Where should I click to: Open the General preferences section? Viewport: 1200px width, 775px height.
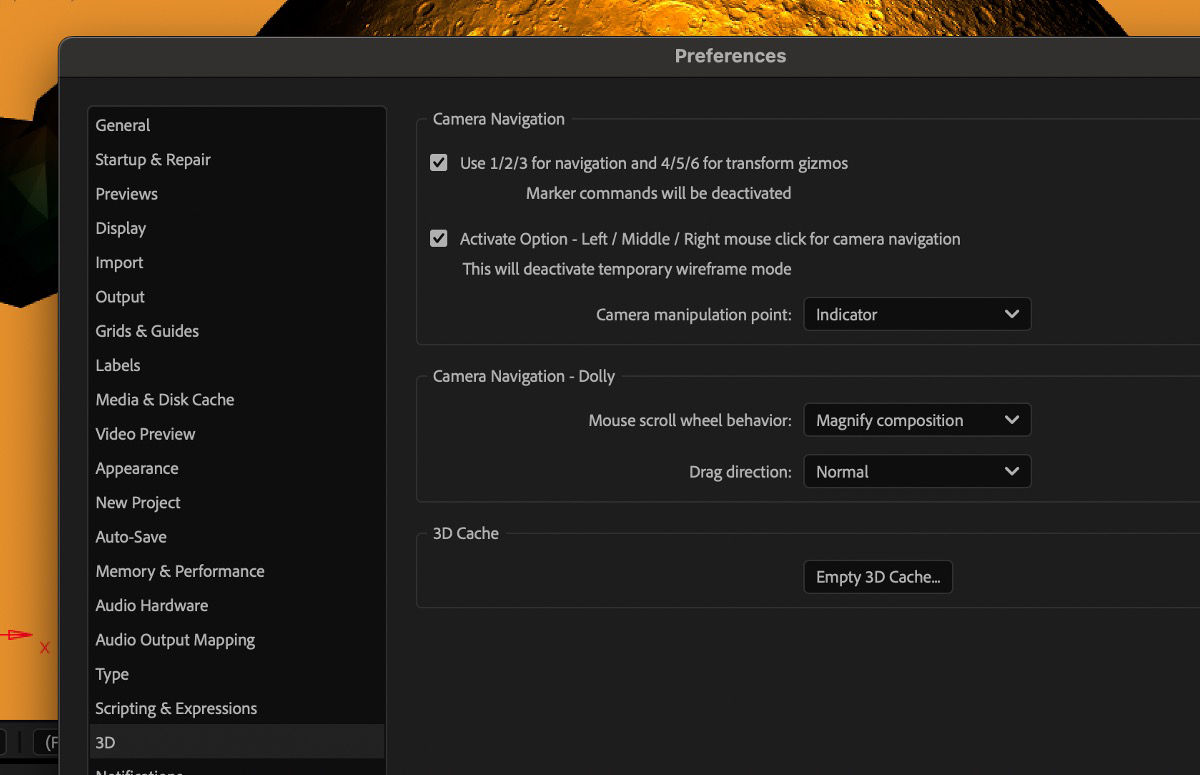pos(122,125)
